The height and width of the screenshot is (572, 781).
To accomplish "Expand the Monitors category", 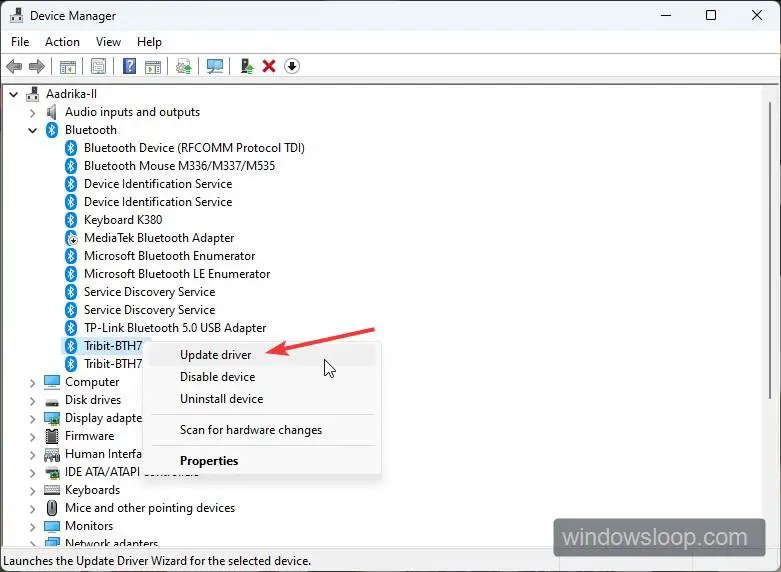I will pos(32,527).
